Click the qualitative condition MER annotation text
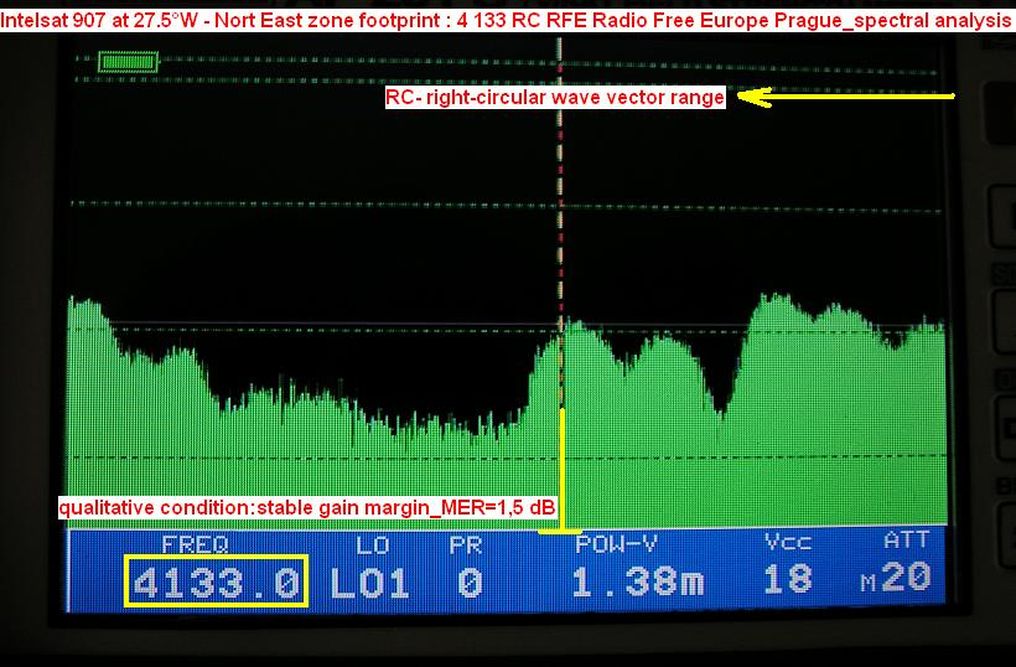This screenshot has height=667, width=1016. pos(307,507)
